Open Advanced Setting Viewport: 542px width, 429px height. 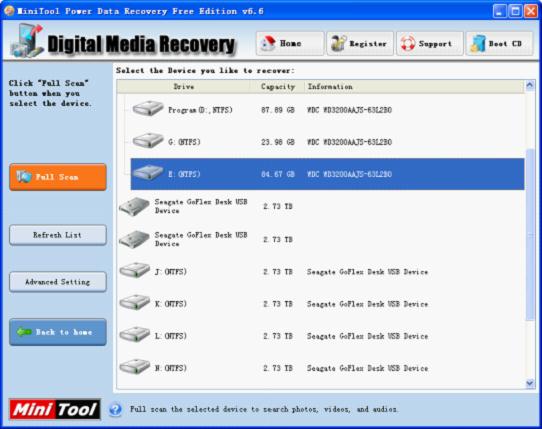coord(58,282)
